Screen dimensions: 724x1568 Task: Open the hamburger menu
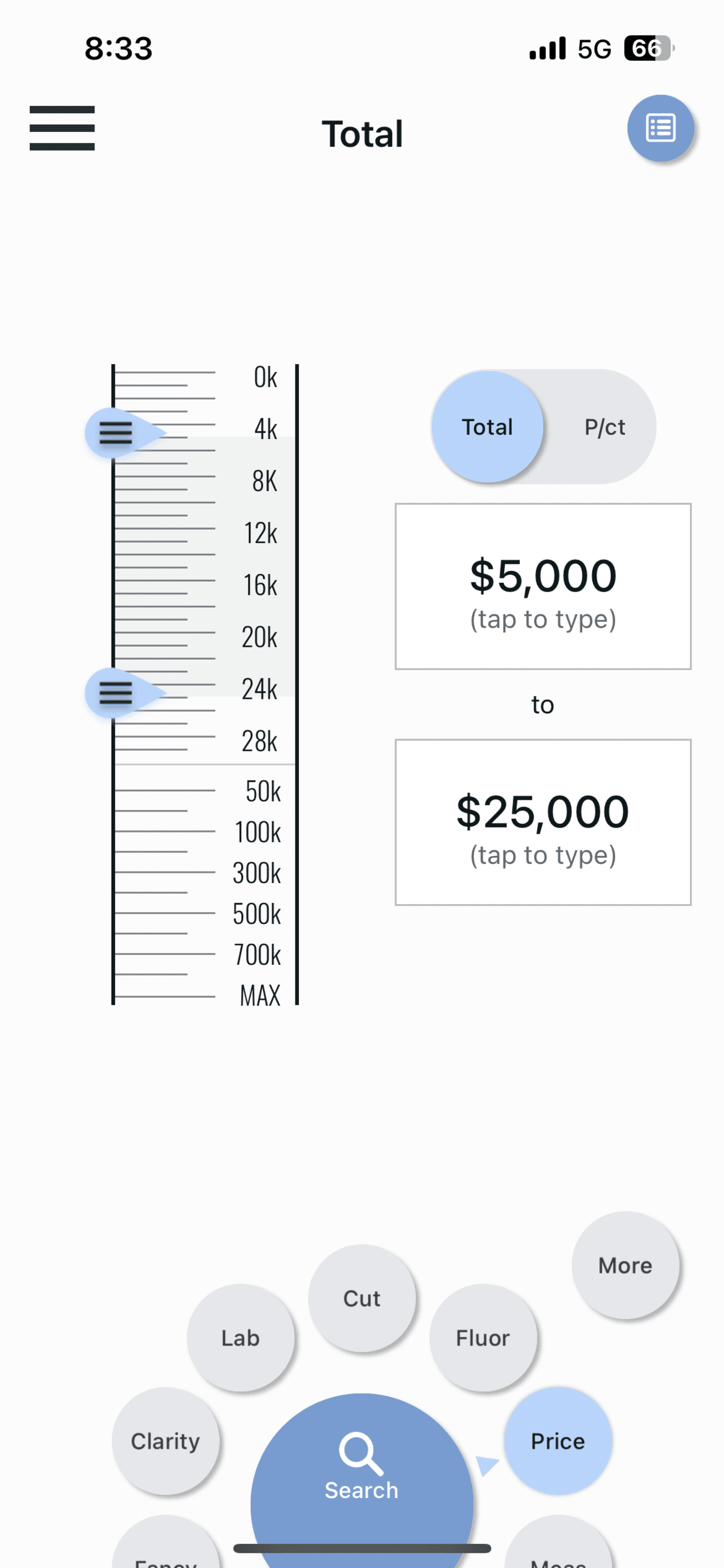point(62,128)
